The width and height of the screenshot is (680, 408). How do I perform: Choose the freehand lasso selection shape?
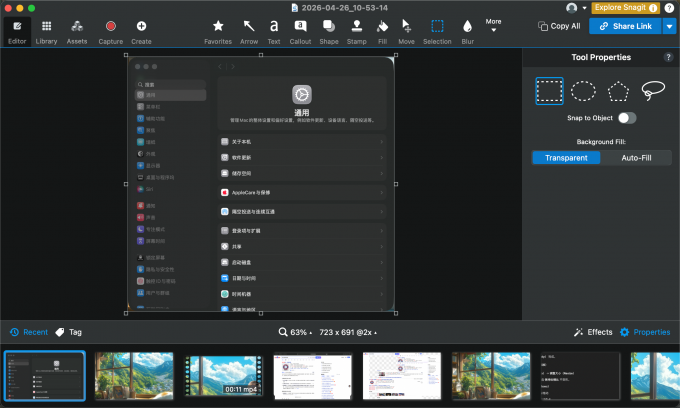coord(653,90)
